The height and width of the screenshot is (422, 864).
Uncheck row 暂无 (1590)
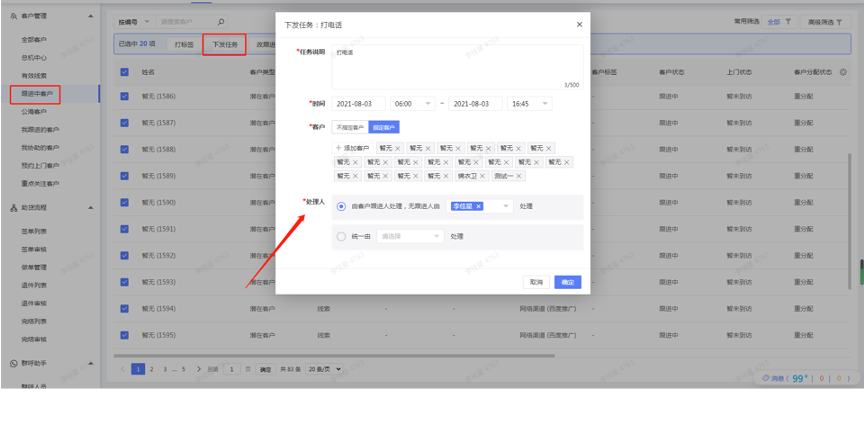click(125, 202)
